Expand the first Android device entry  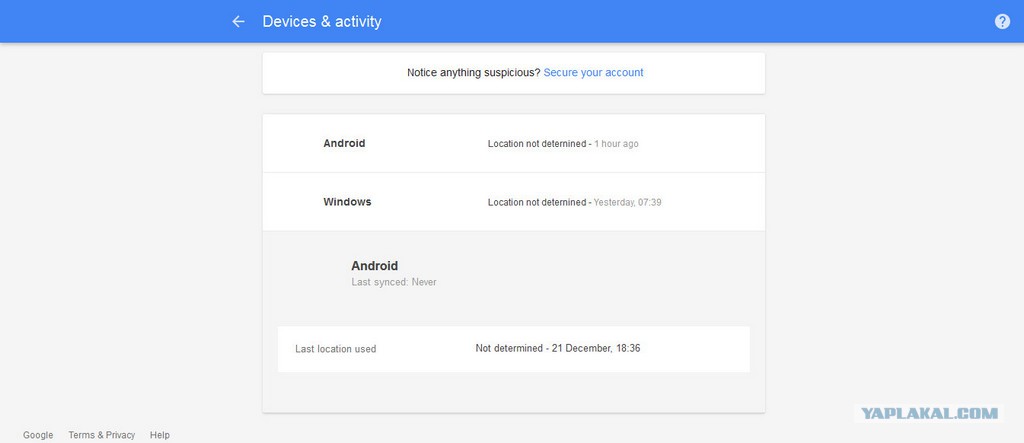513,144
